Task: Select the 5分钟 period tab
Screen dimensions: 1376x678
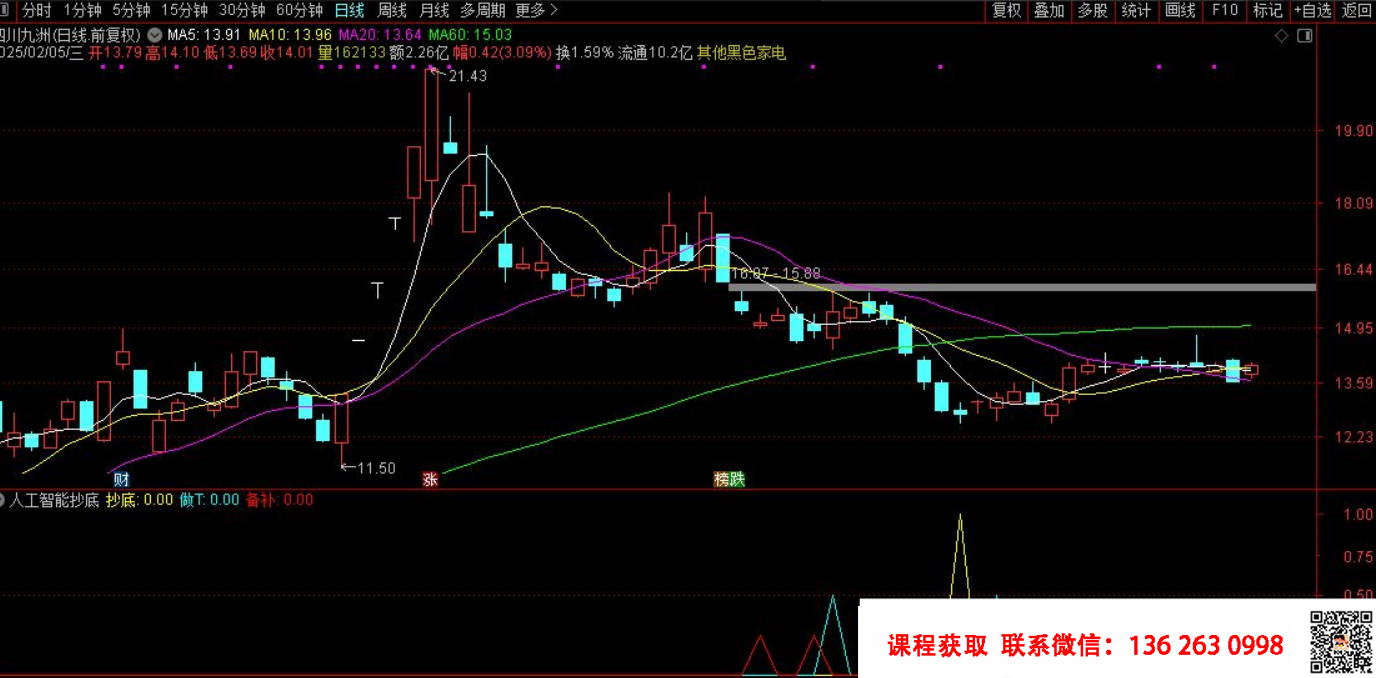Action: 131,10
